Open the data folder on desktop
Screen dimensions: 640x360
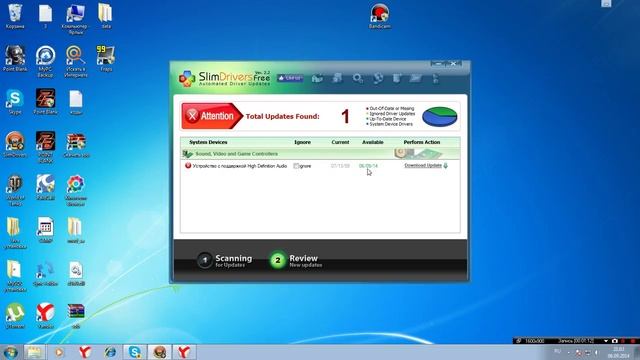106,16
